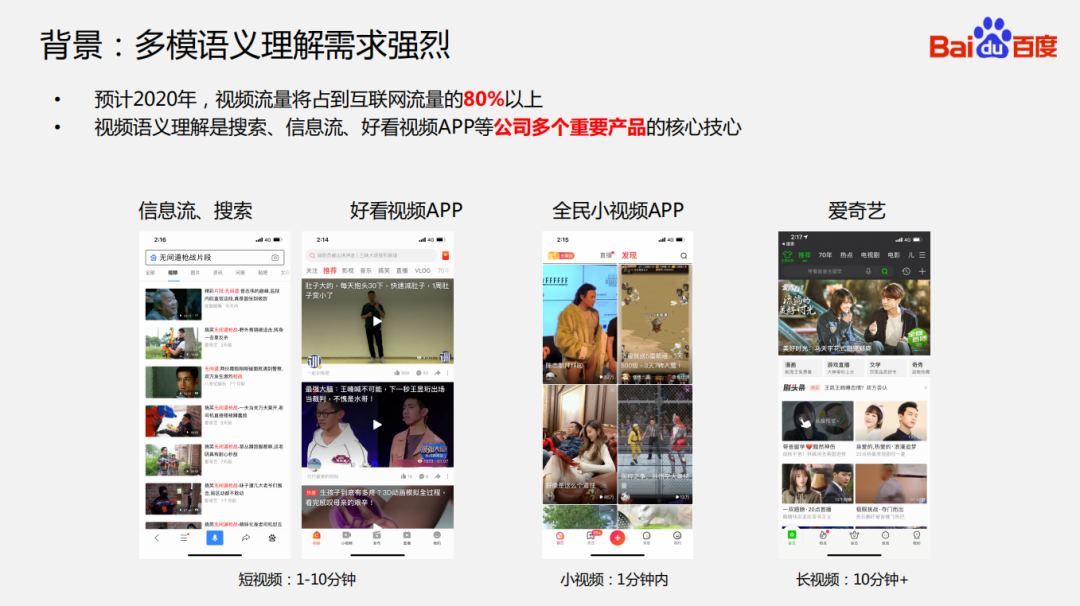Switch to the 发现 tab in Quanmin app
Image resolution: width=1080 pixels, height=606 pixels.
pos(629,255)
